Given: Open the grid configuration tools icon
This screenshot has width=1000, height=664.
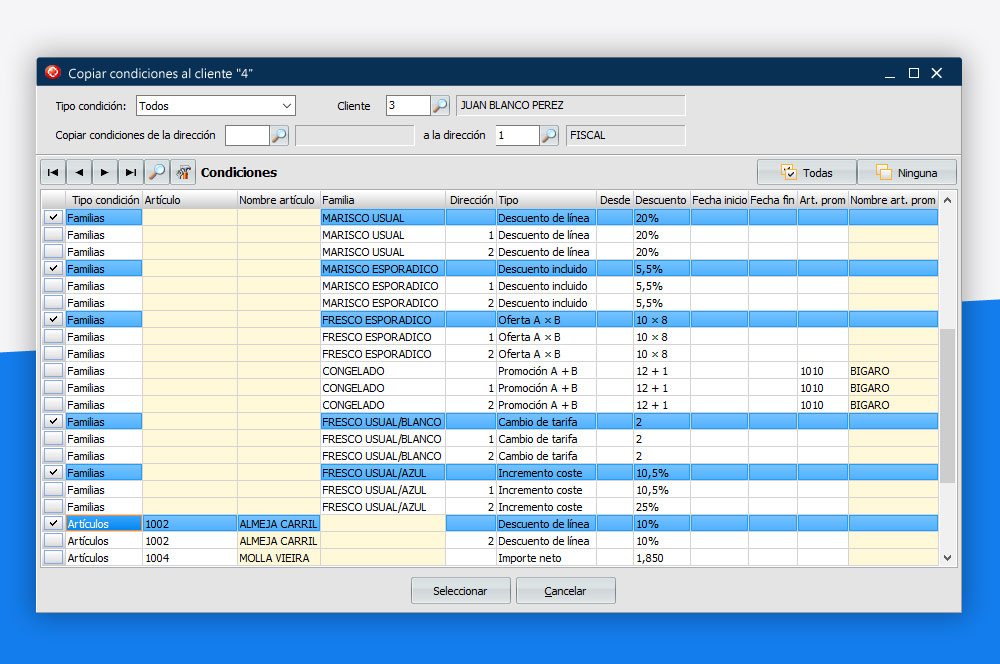Looking at the screenshot, I should coord(183,172).
